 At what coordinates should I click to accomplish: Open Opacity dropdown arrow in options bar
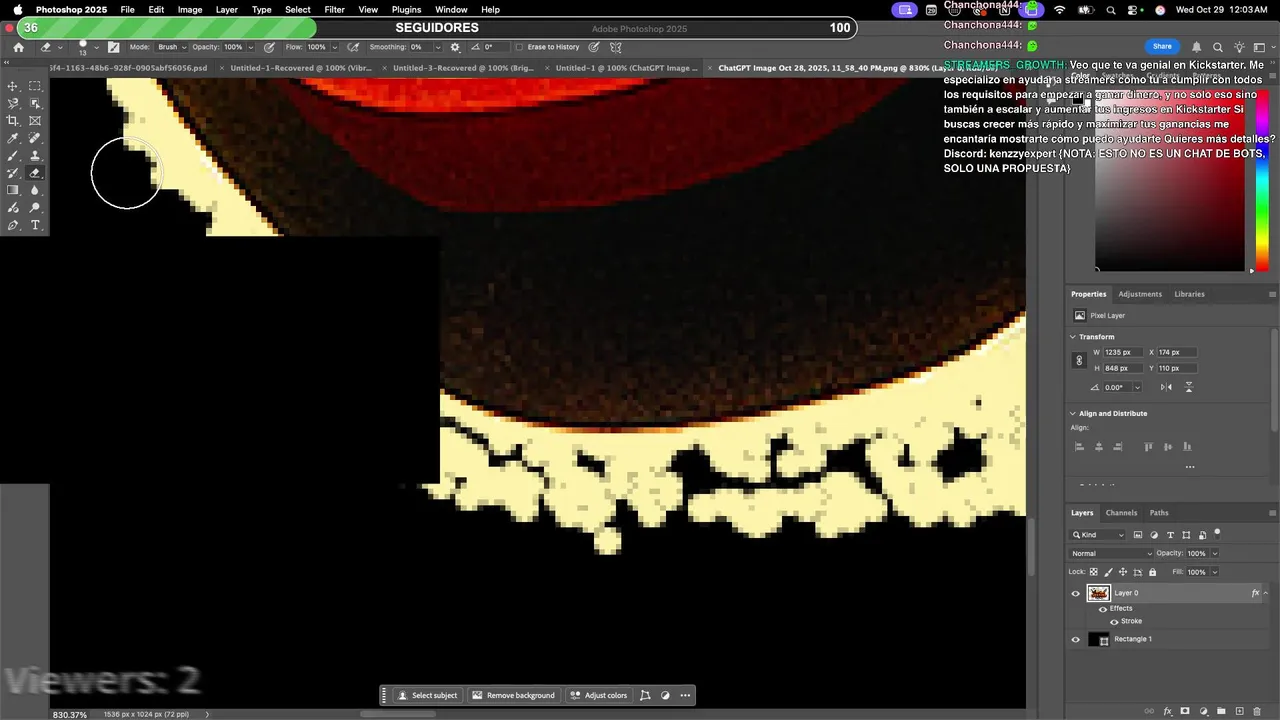pos(250,47)
